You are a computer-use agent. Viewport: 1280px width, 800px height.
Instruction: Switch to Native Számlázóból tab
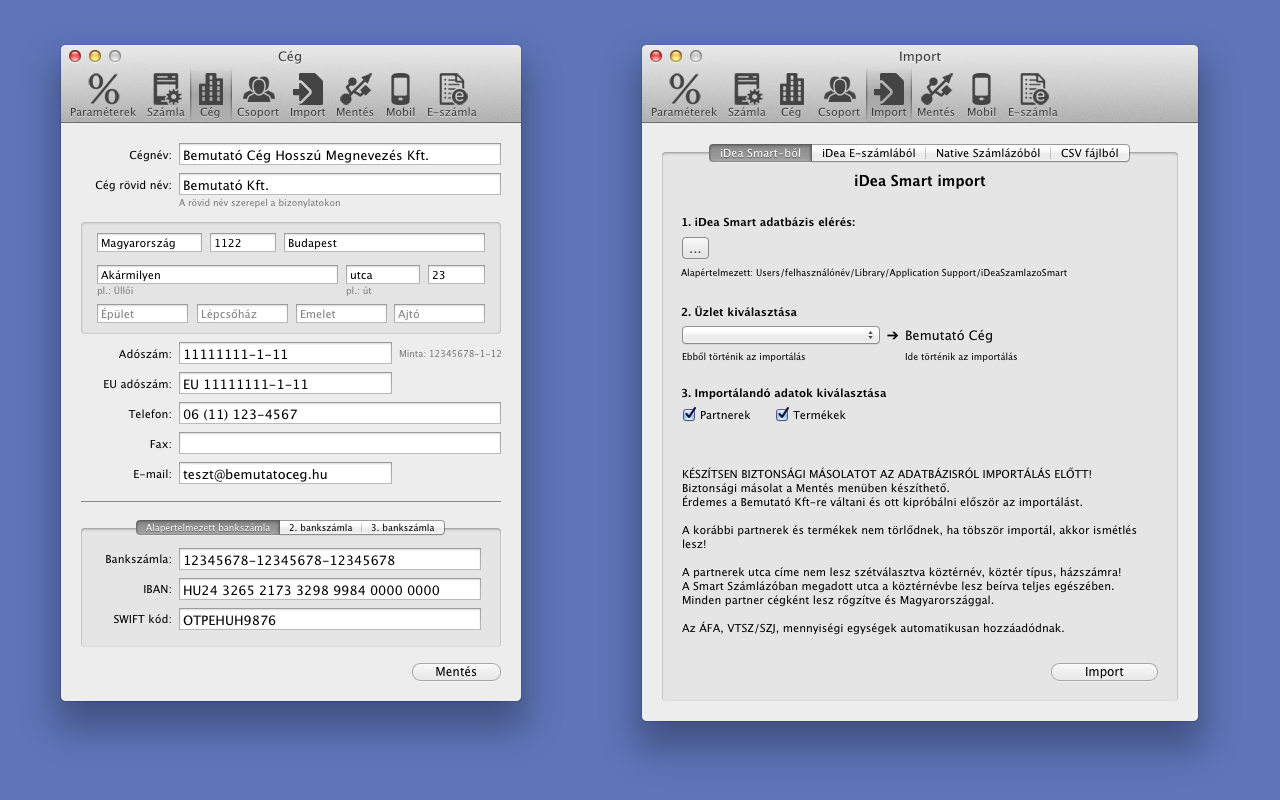[x=987, y=153]
